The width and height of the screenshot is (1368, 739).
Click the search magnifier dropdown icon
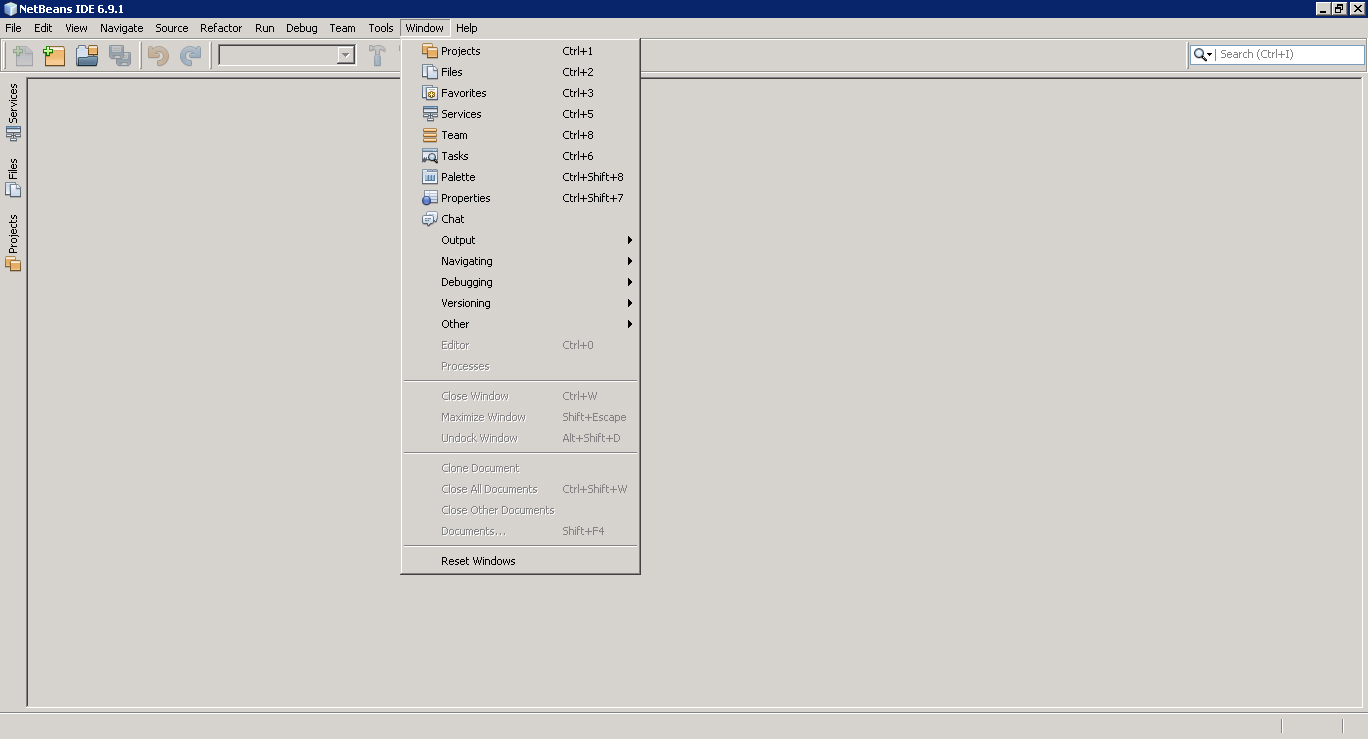[1202, 55]
